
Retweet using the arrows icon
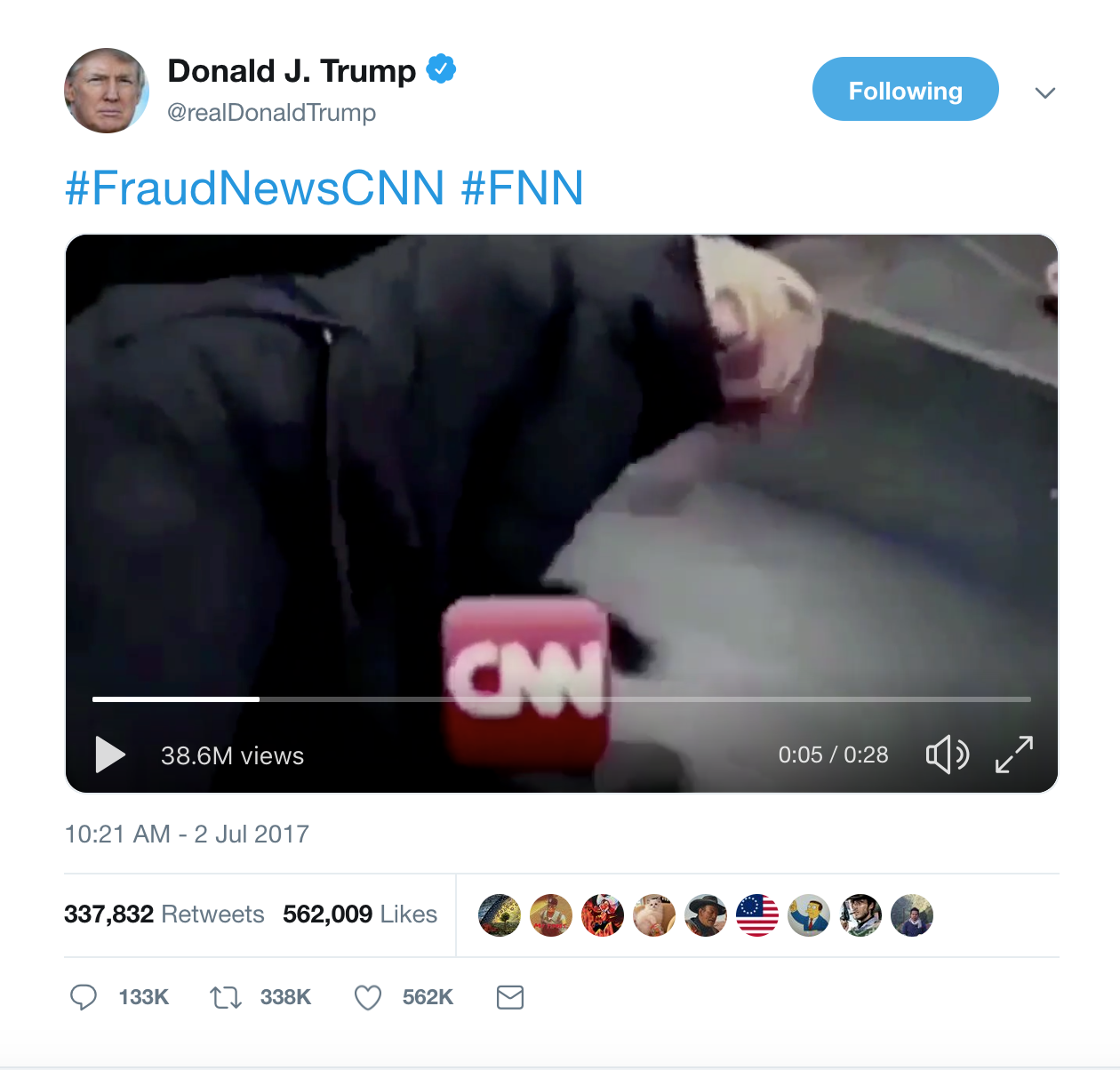pos(226,997)
